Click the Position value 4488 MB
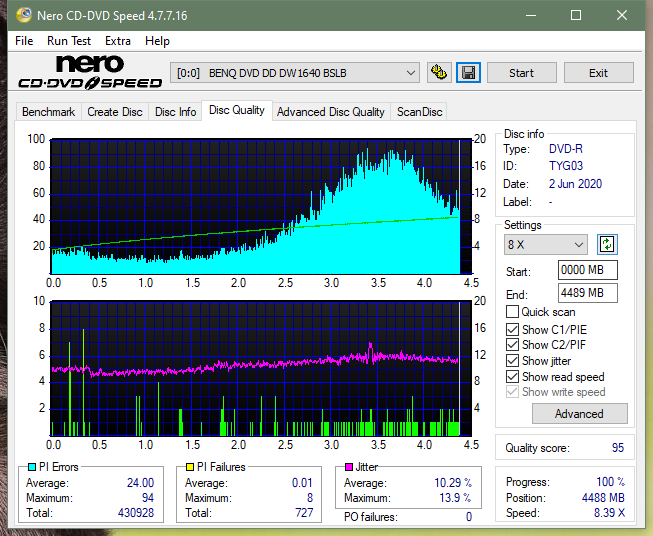The image size is (653, 536). 603,498
